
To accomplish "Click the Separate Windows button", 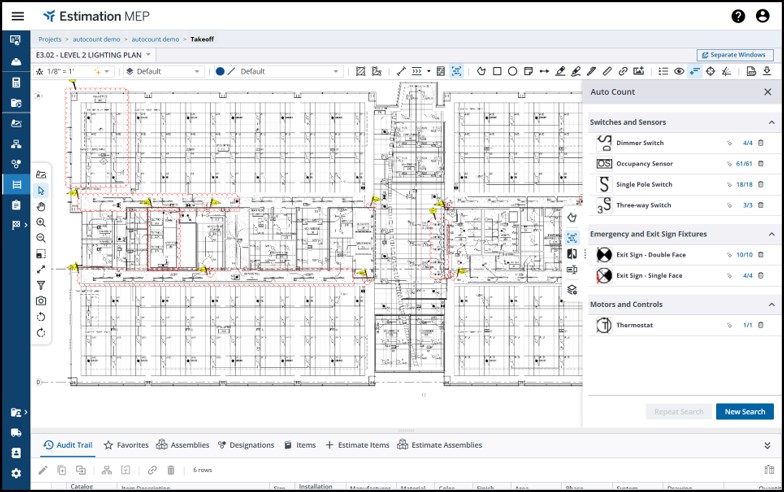I will pos(735,55).
